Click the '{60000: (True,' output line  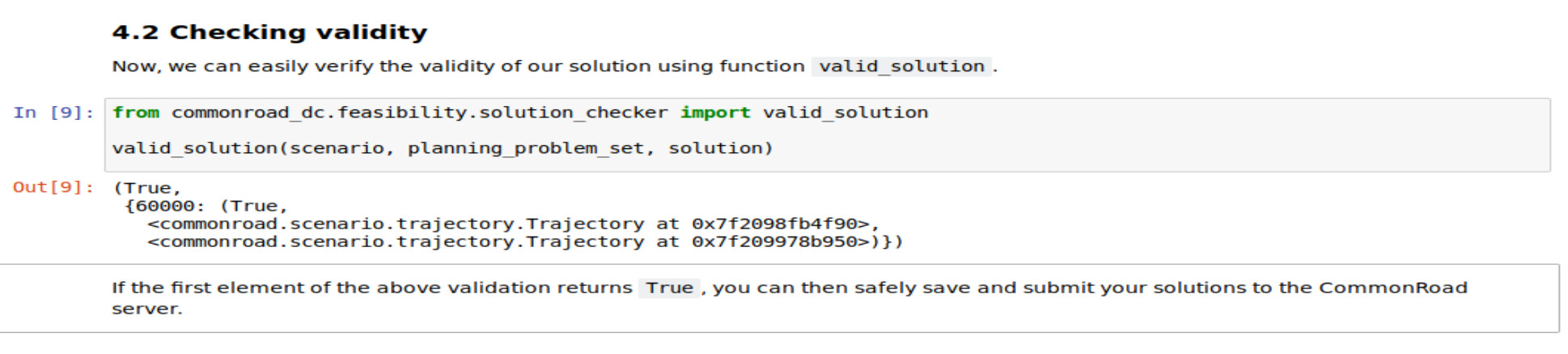(x=206, y=206)
